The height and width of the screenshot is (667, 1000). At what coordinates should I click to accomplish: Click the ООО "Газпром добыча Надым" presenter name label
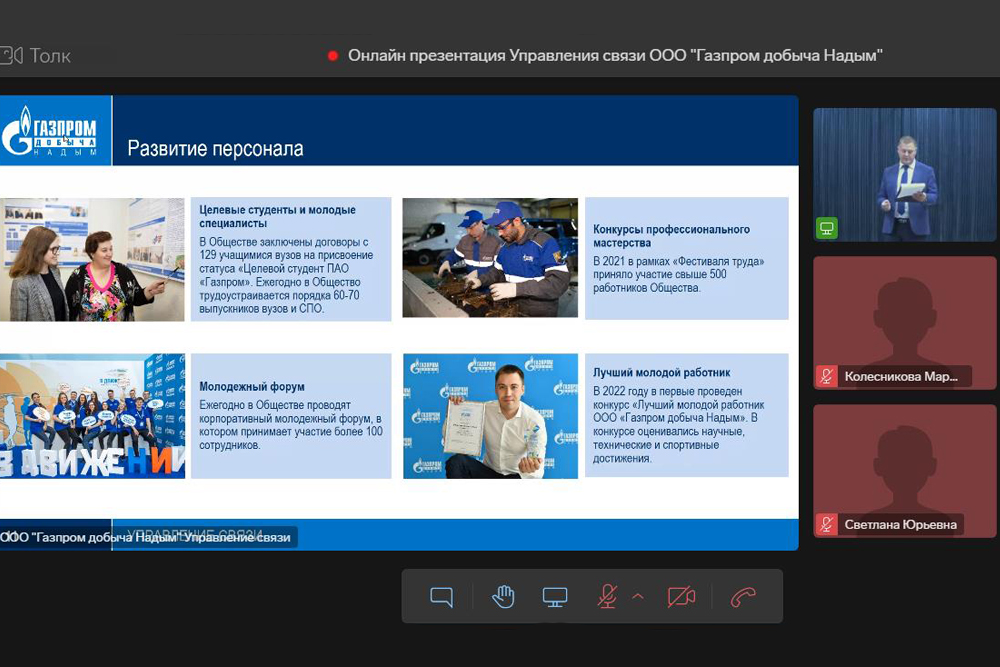click(x=148, y=537)
